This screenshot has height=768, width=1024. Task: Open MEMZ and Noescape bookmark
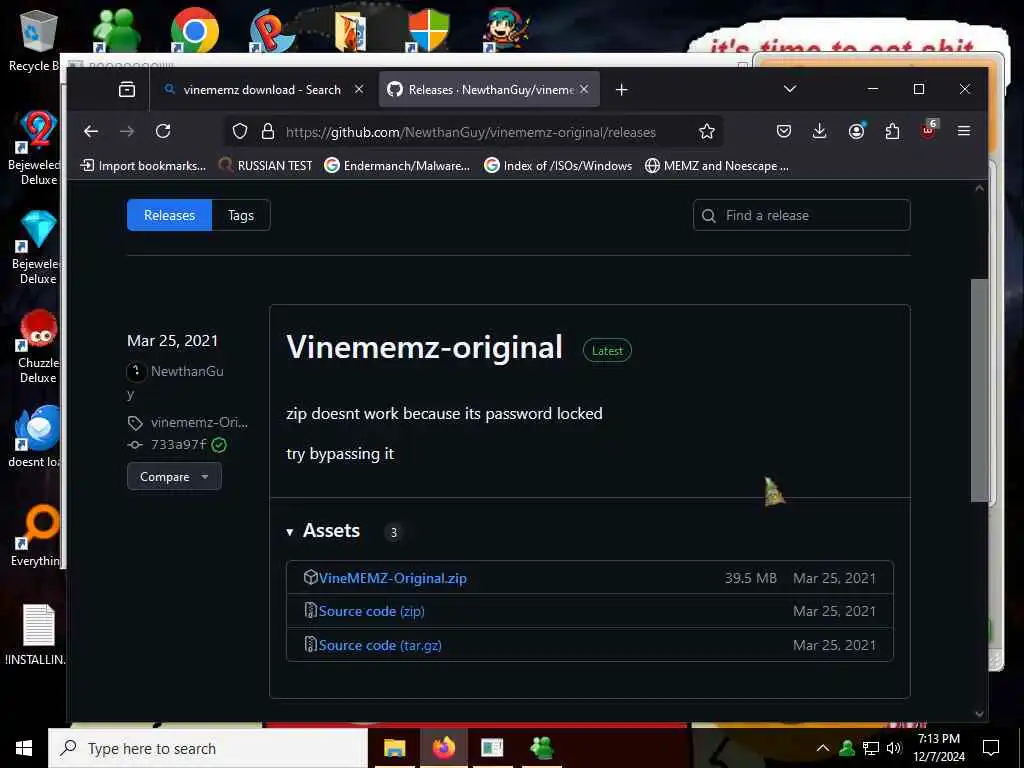(716, 166)
